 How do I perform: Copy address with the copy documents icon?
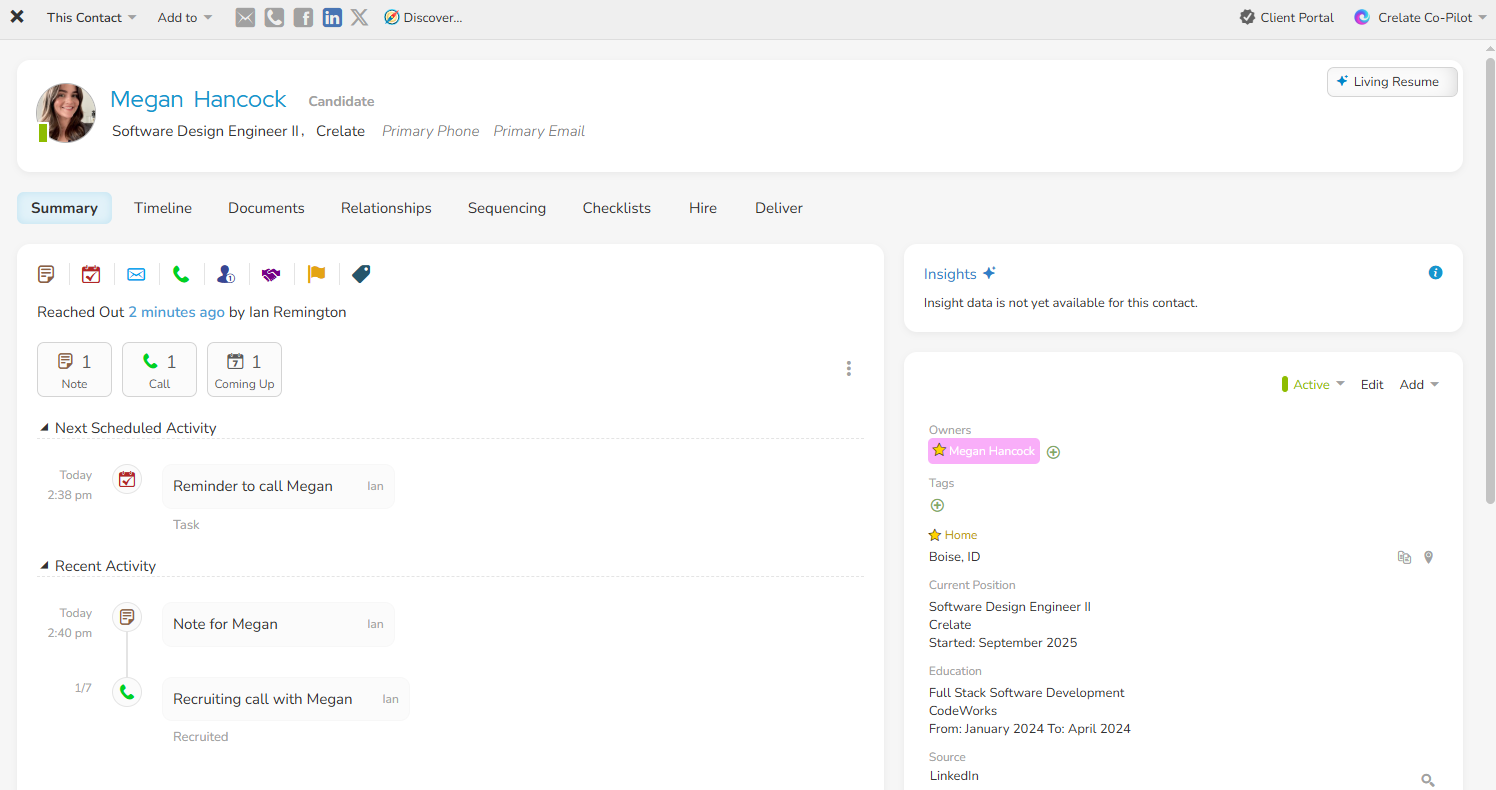pos(1404,557)
